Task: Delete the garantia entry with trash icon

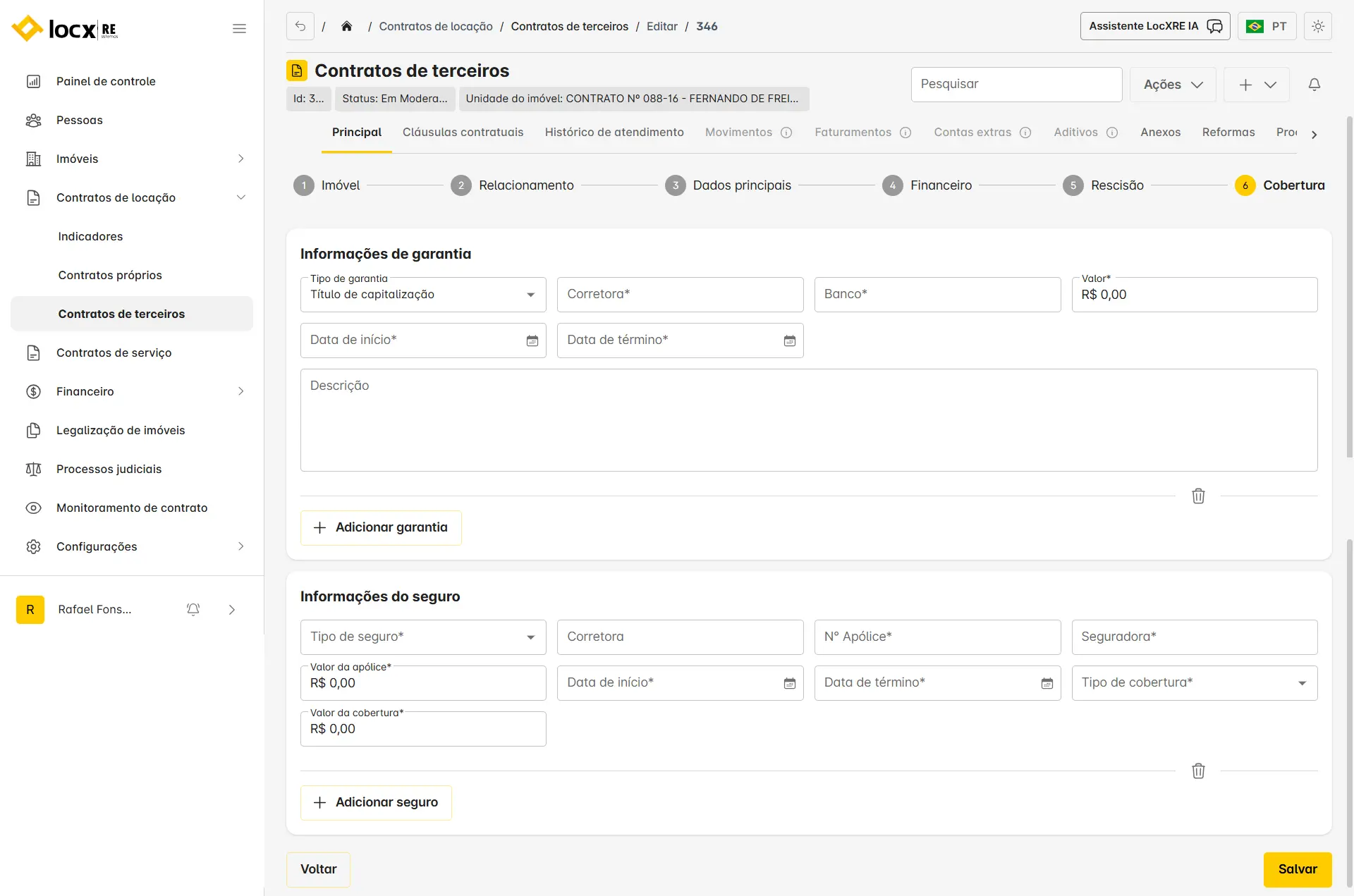Action: [1198, 496]
